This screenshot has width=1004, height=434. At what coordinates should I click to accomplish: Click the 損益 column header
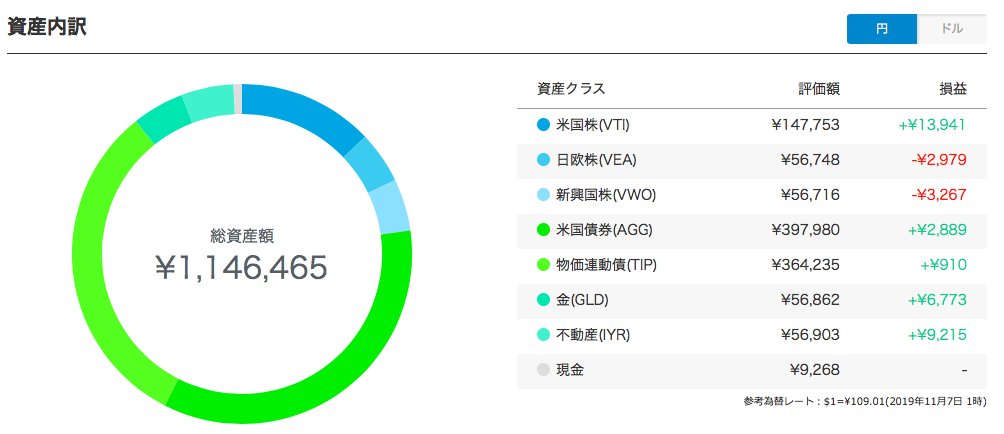click(x=953, y=90)
